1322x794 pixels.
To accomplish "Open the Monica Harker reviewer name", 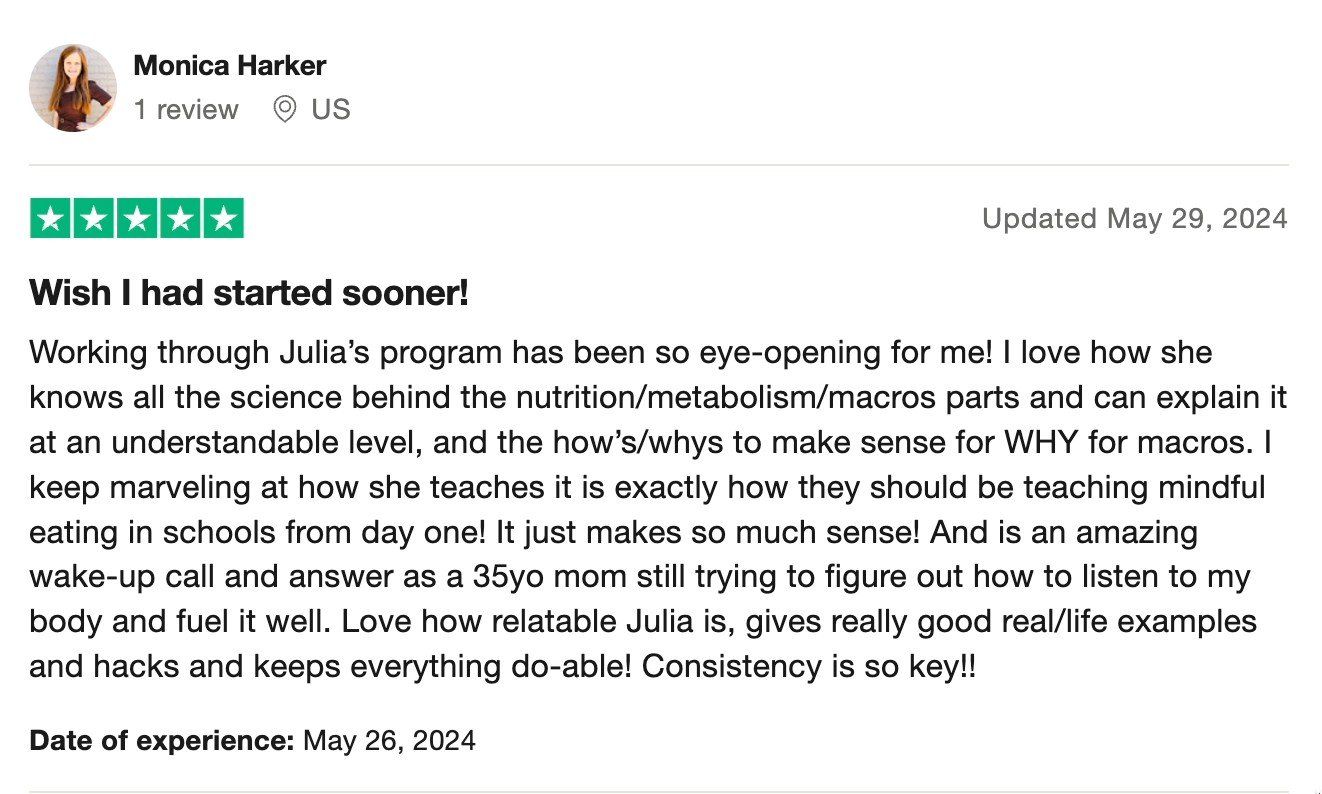I will tap(230, 66).
